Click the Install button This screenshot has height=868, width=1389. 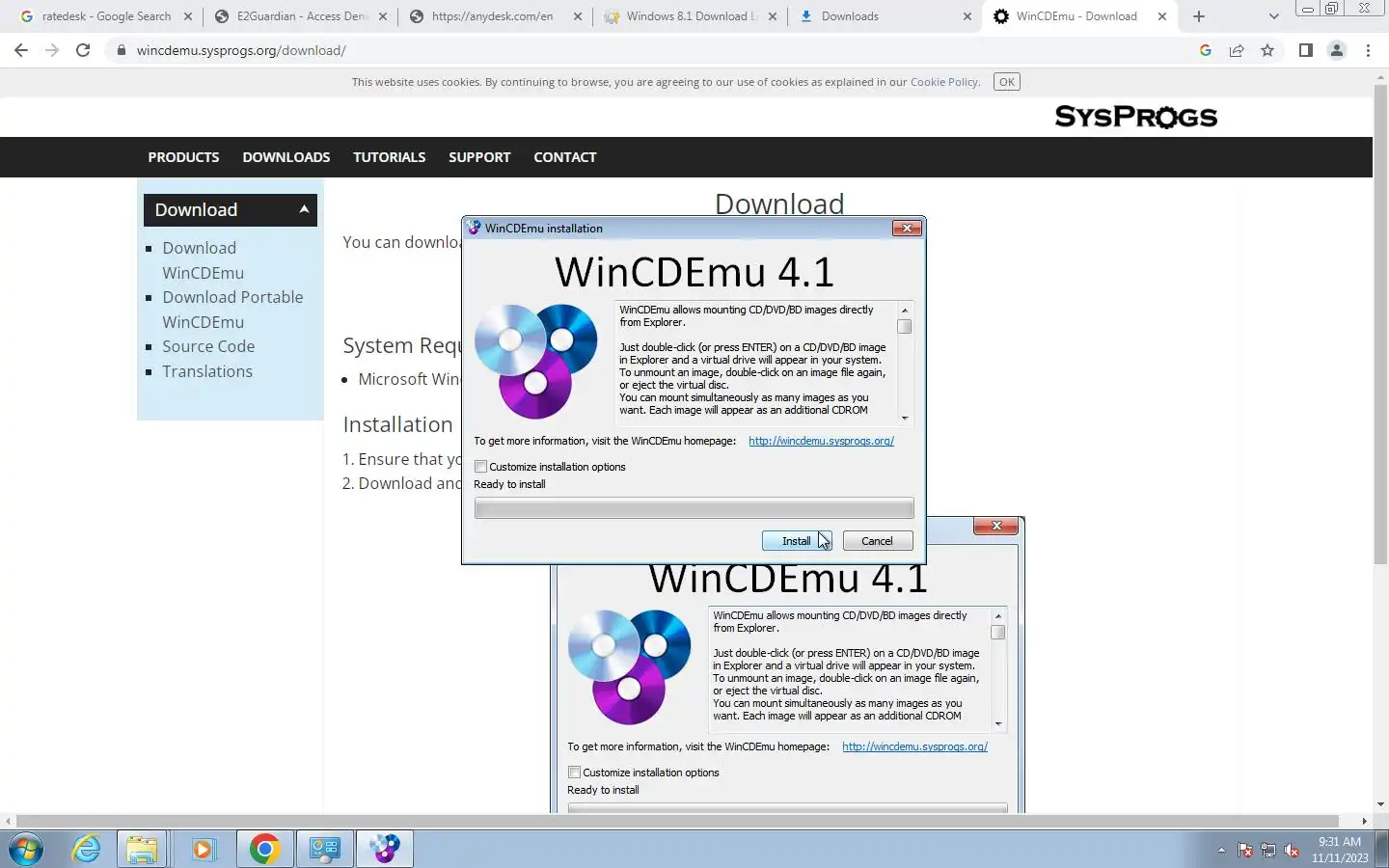(797, 541)
